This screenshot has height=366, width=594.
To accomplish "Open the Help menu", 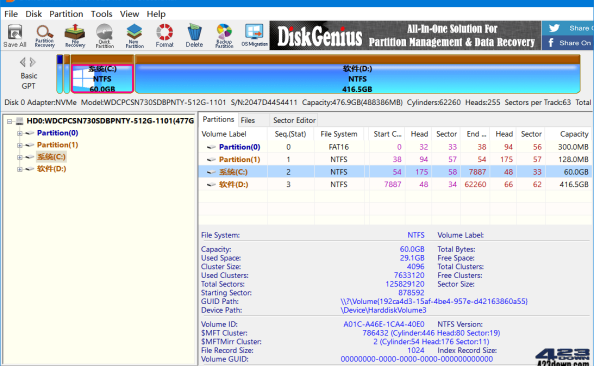I will coord(156,14).
